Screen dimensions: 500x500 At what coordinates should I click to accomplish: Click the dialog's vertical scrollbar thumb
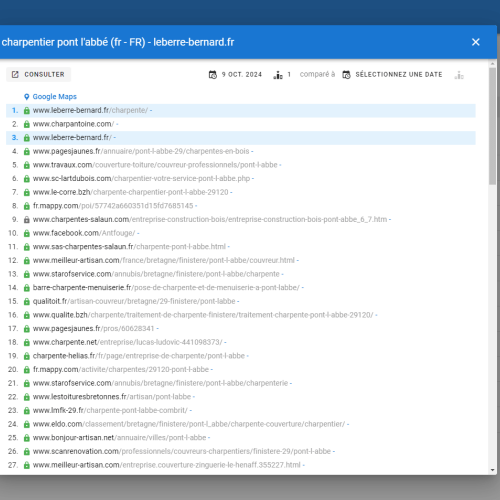[493, 126]
